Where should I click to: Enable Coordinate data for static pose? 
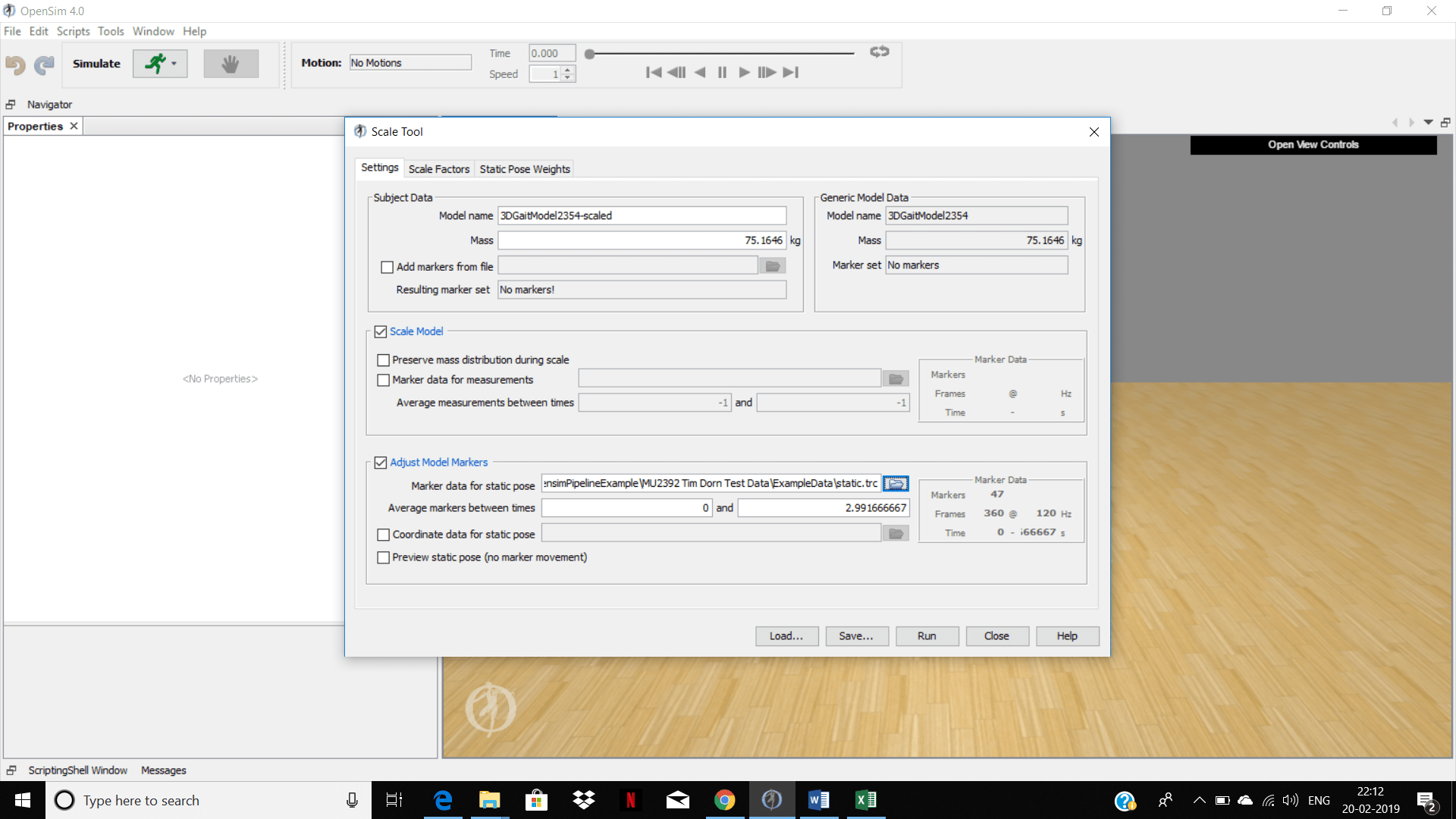coord(383,535)
